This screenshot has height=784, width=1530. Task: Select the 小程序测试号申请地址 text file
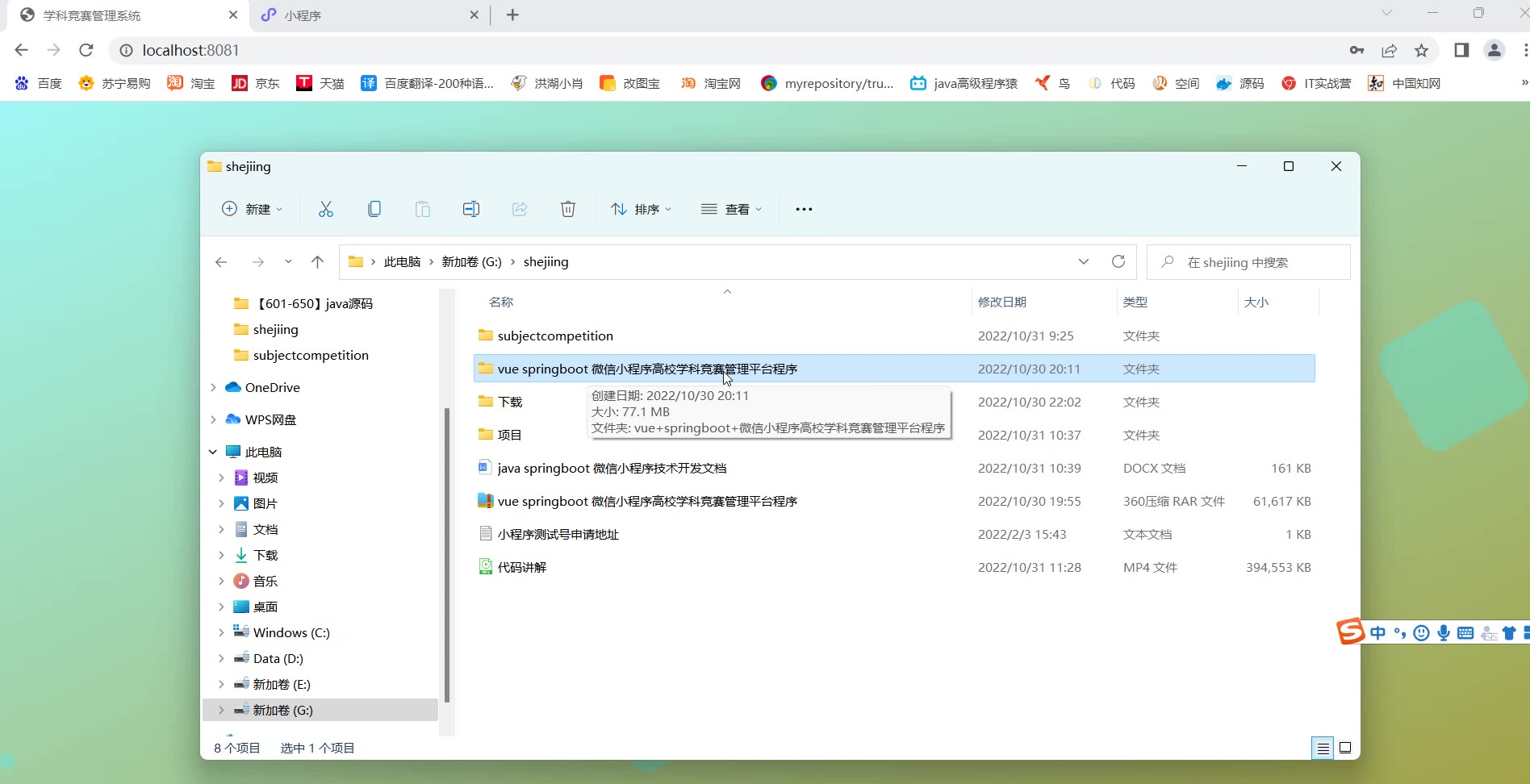point(894,534)
